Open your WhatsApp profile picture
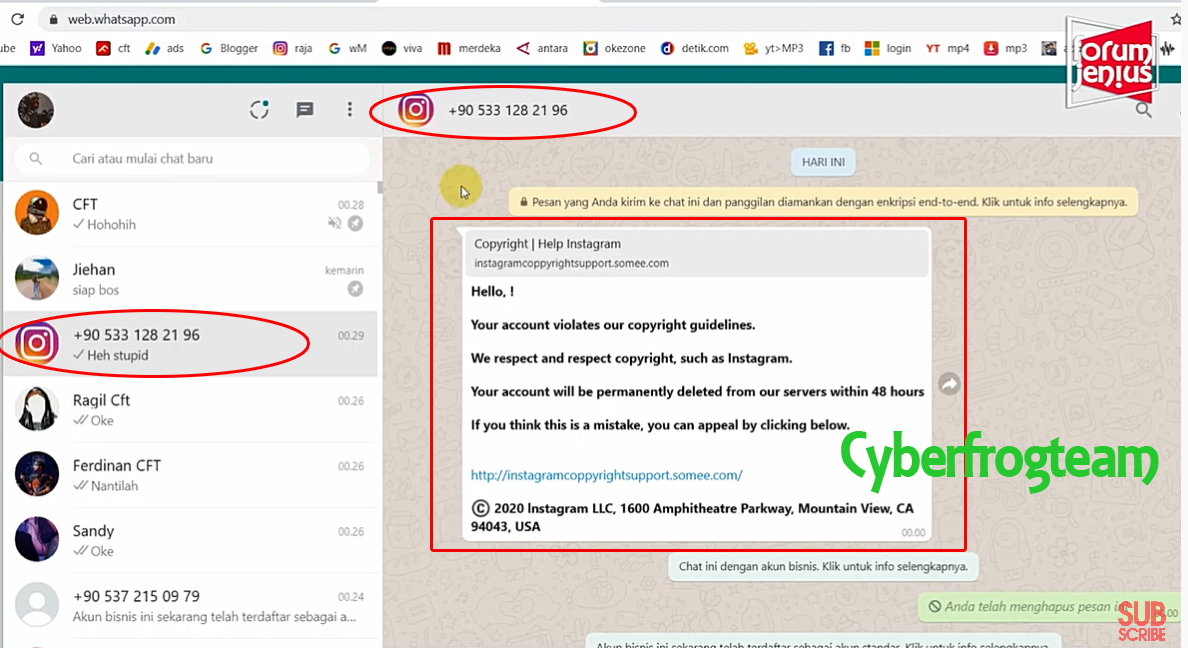The image size is (1188, 648). [36, 111]
